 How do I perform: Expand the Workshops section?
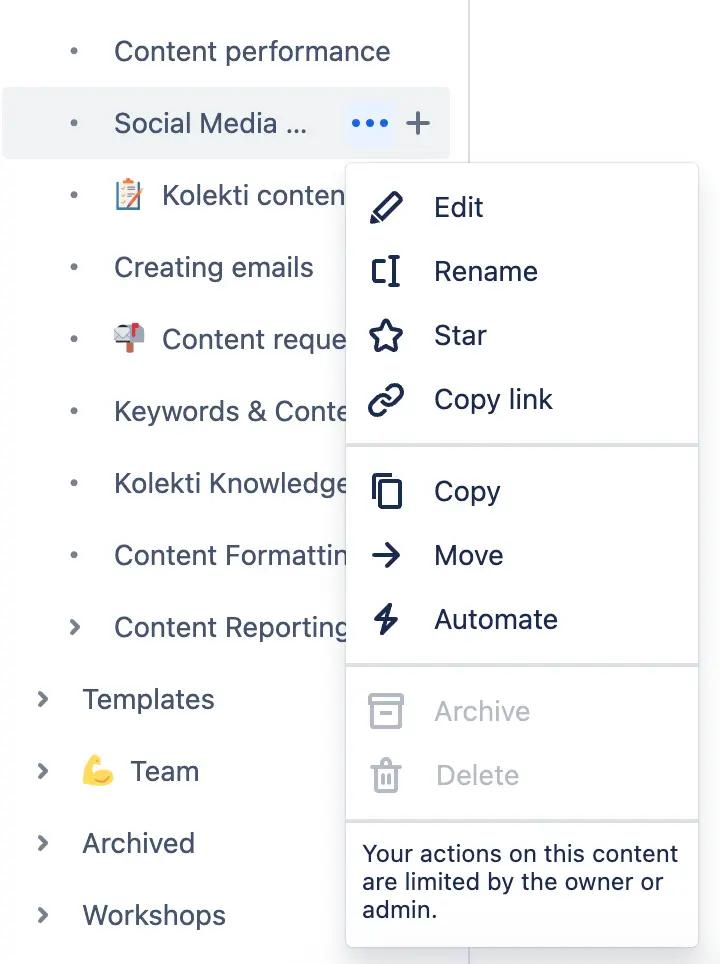pyautogui.click(x=42, y=915)
